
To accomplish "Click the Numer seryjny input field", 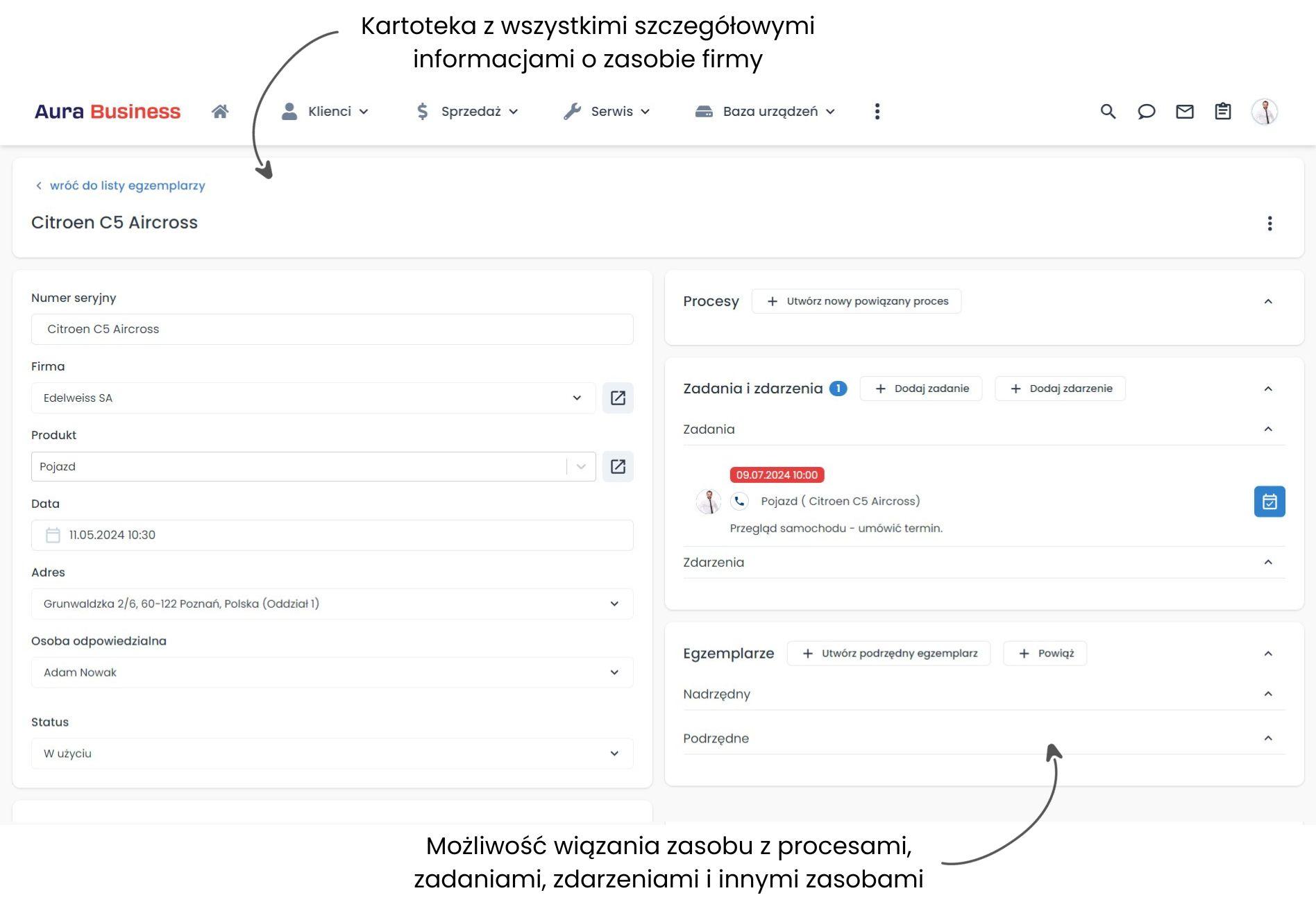I will [332, 330].
